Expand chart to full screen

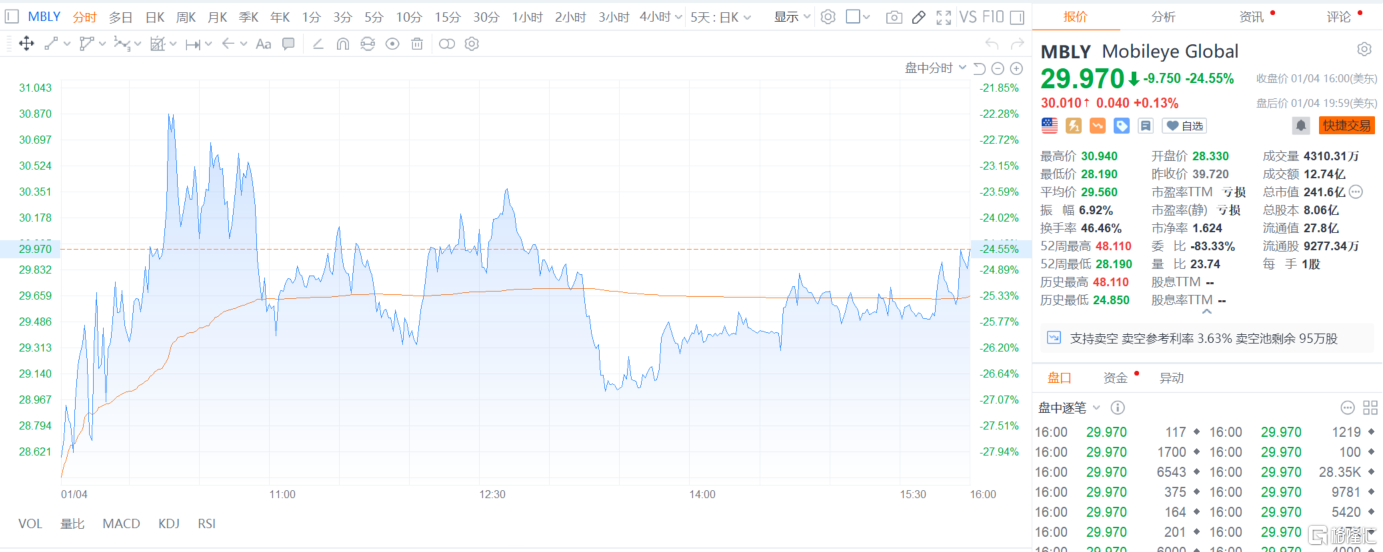click(x=944, y=17)
